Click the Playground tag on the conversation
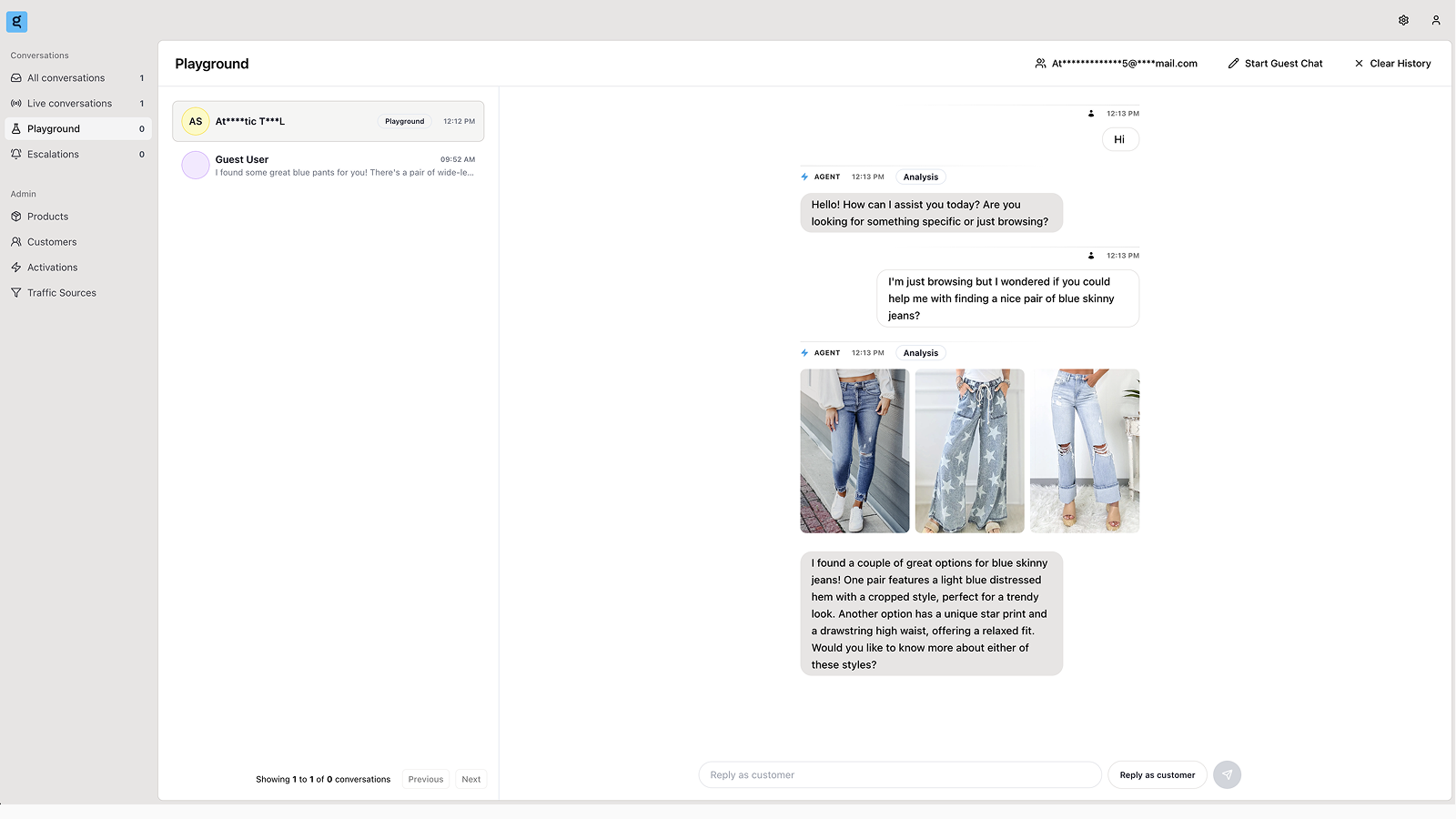Viewport: 1456px width, 819px height. click(405, 121)
